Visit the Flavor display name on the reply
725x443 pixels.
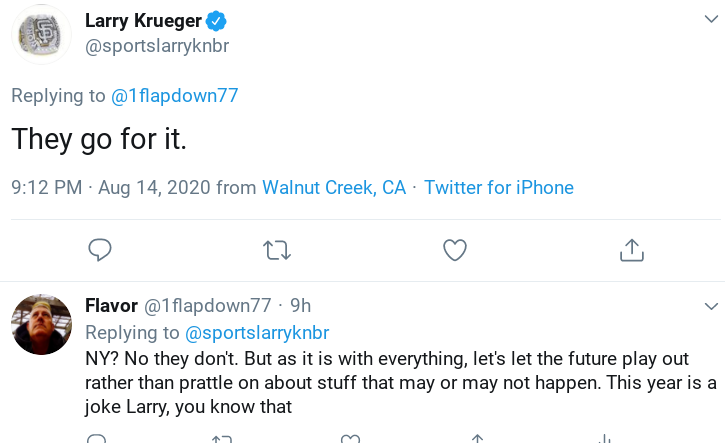pyautogui.click(x=112, y=305)
